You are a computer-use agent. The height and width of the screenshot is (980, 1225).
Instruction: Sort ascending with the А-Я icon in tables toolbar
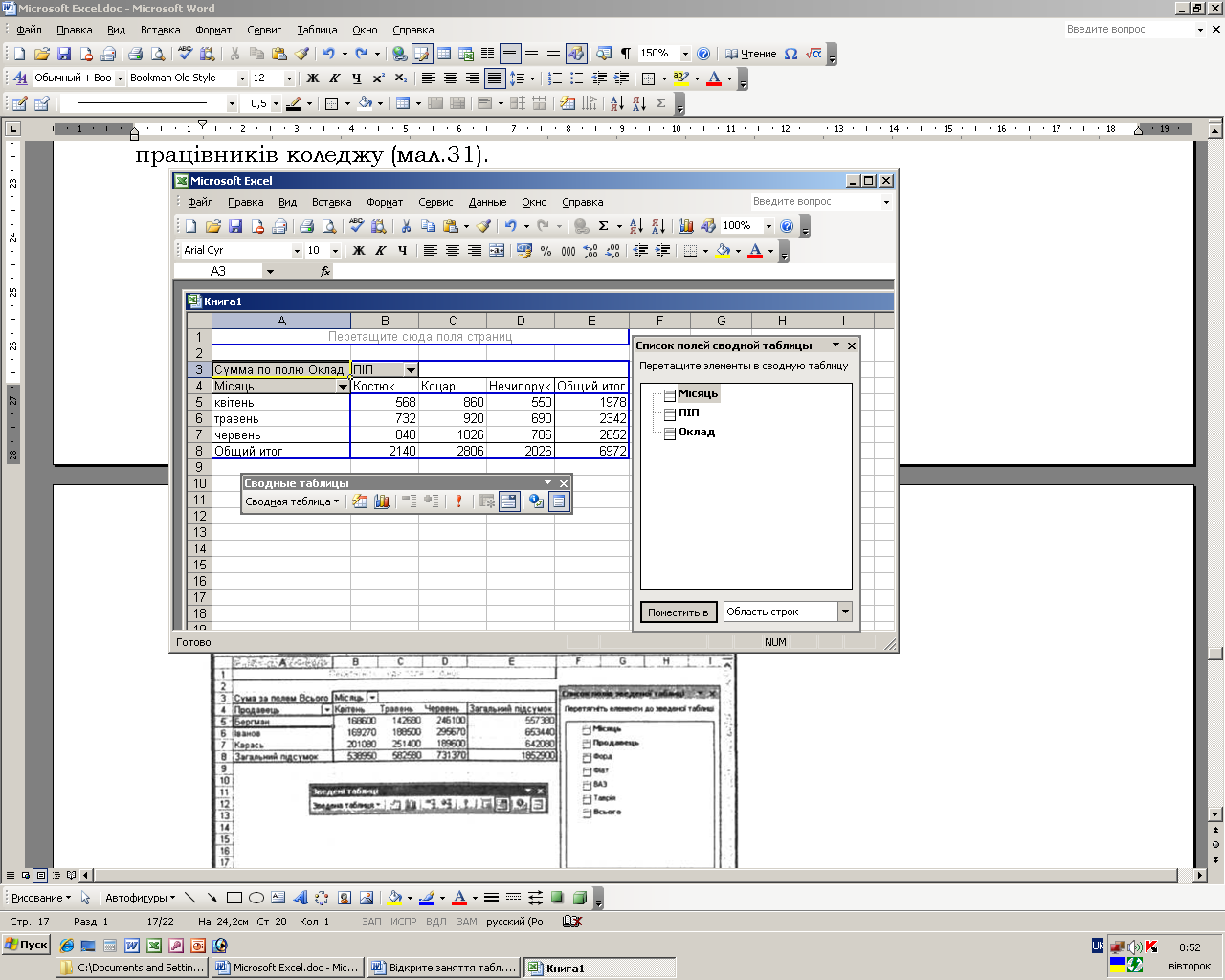(x=617, y=103)
